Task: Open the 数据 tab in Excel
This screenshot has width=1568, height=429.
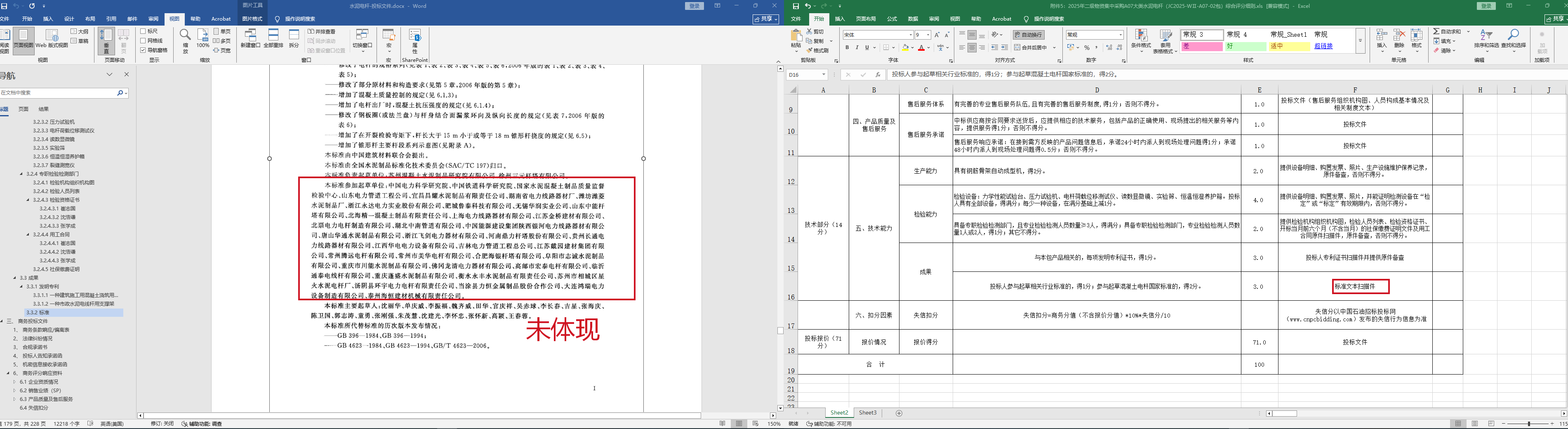Action: (913, 19)
